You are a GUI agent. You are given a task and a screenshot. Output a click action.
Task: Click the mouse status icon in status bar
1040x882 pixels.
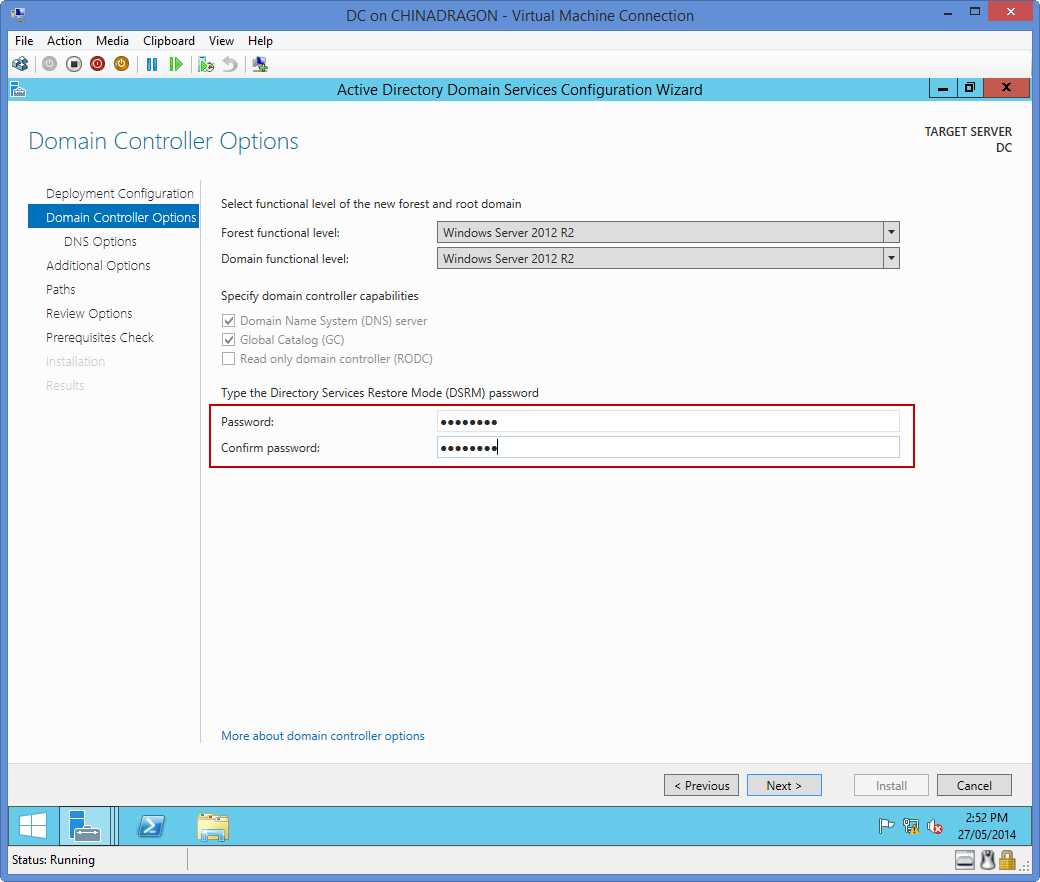[988, 860]
